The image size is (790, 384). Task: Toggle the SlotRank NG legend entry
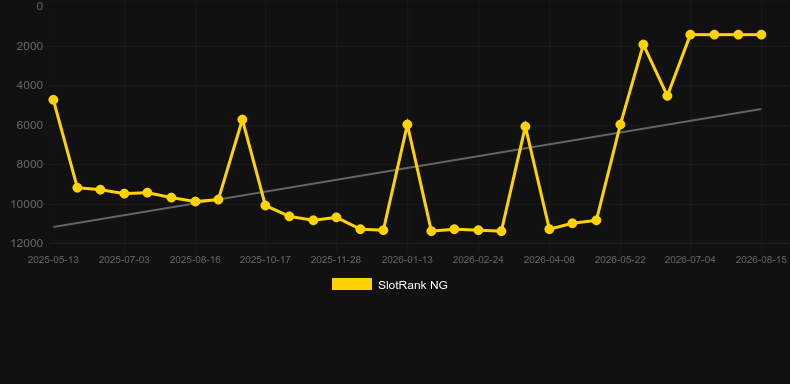tap(389, 285)
